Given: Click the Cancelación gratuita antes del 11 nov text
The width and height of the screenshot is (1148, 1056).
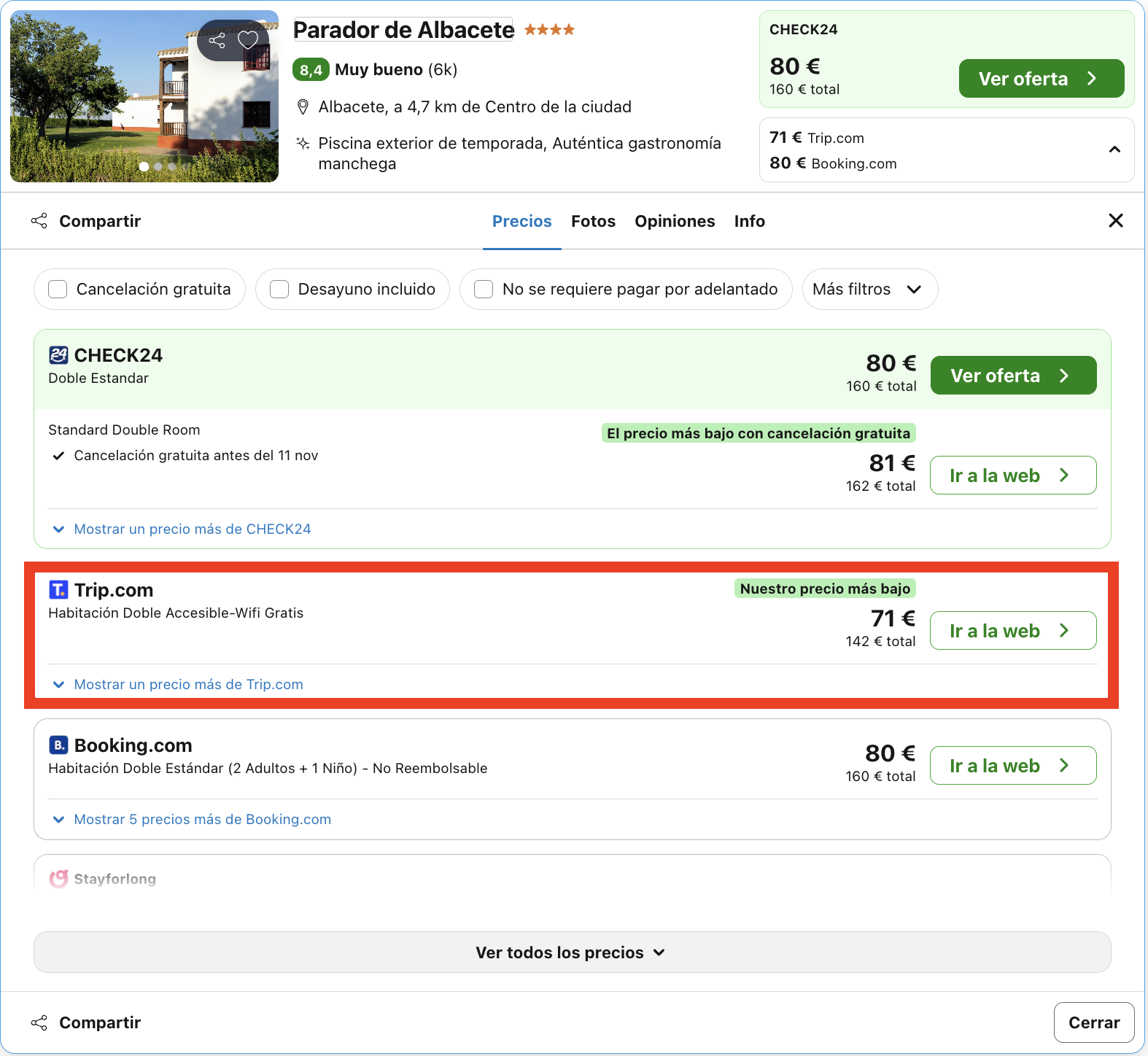Looking at the screenshot, I should pos(196,456).
